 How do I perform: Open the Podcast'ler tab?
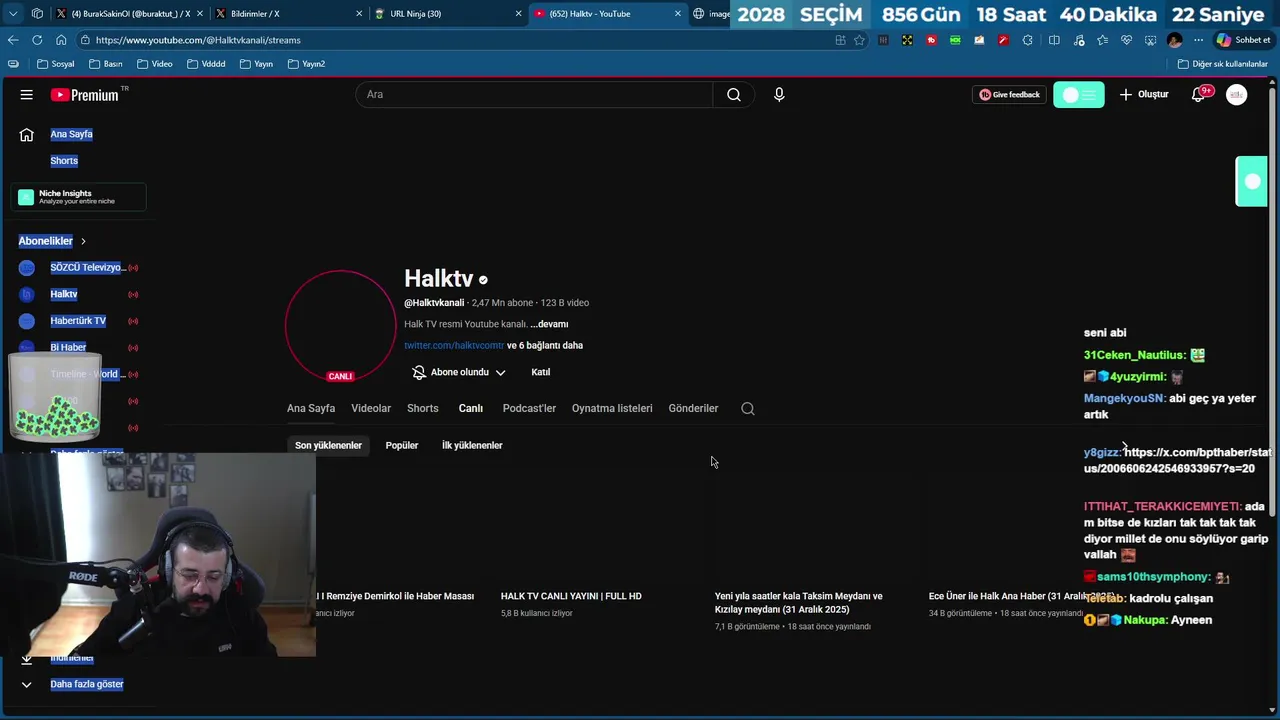coord(529,408)
